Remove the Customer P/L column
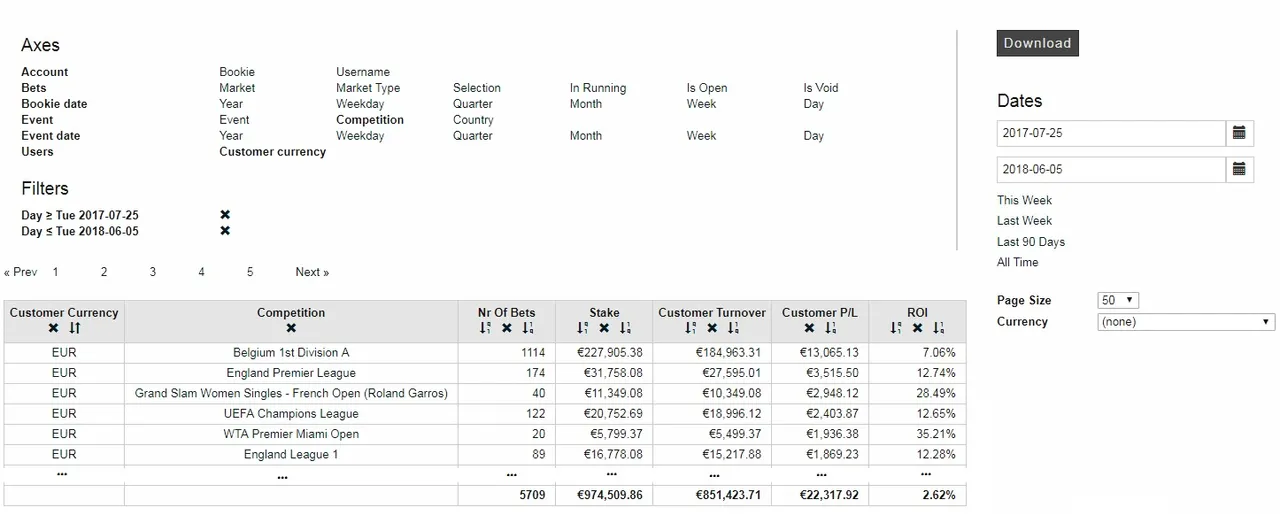 809,328
